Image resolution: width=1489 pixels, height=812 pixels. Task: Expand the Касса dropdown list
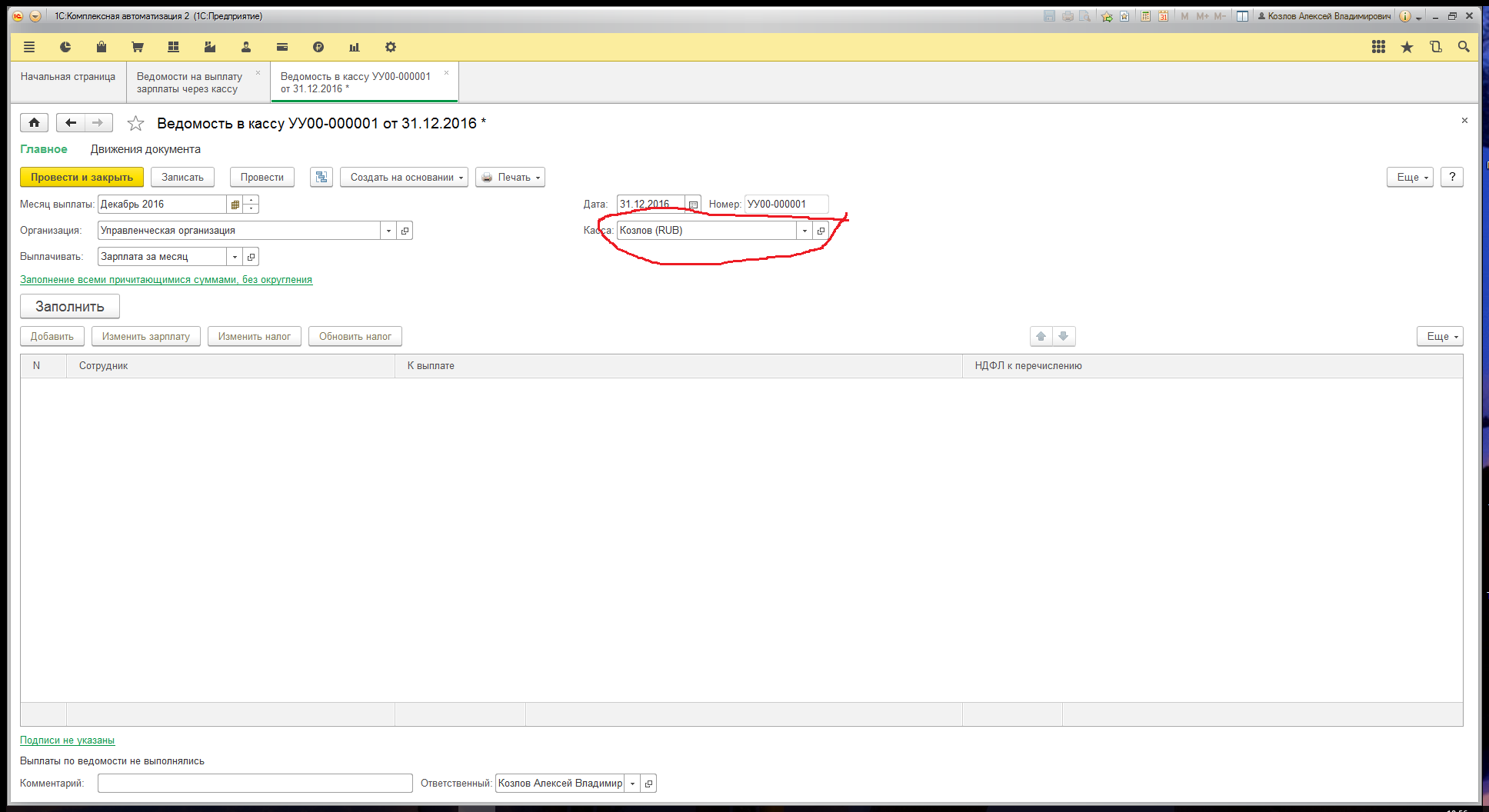click(x=804, y=231)
